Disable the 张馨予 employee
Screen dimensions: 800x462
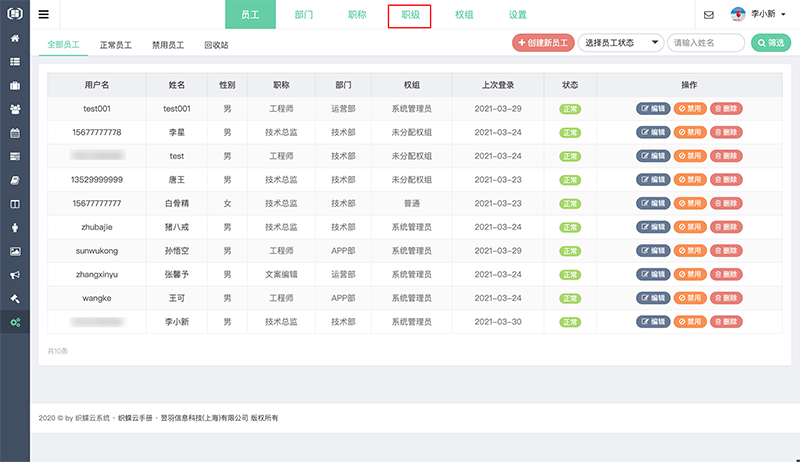[690, 274]
